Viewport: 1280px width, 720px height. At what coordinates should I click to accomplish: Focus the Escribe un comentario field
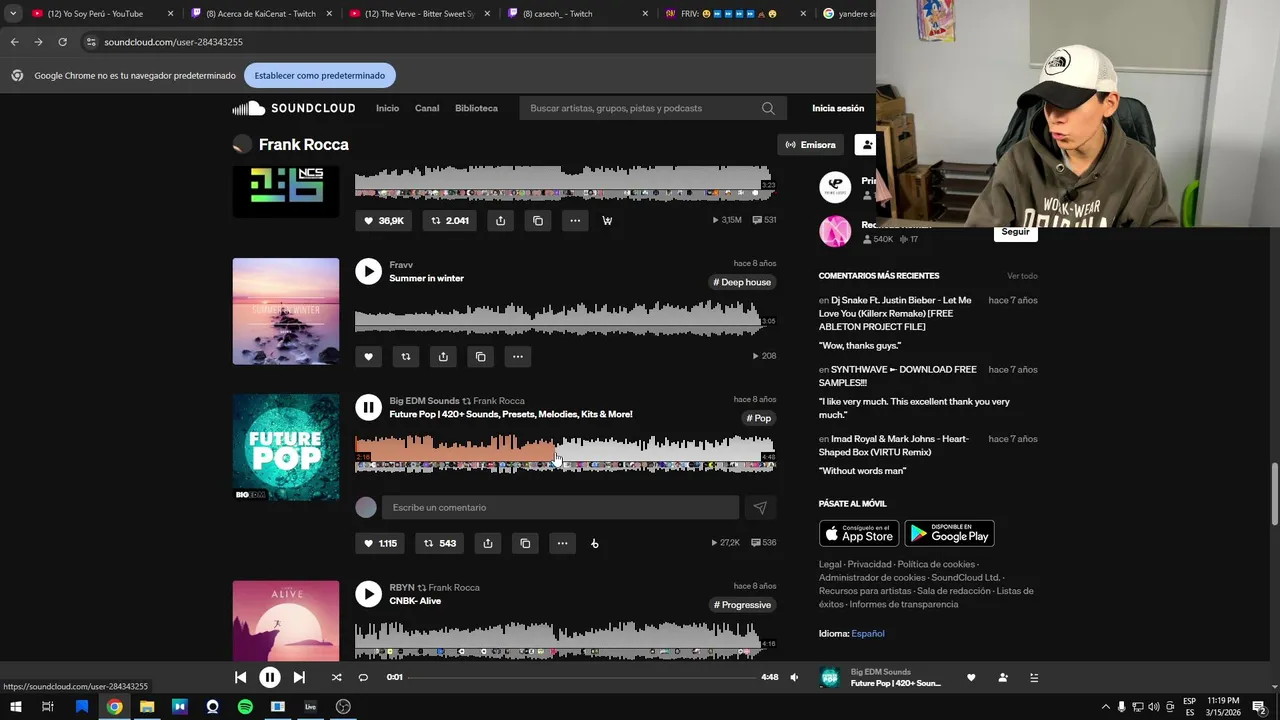coord(560,507)
